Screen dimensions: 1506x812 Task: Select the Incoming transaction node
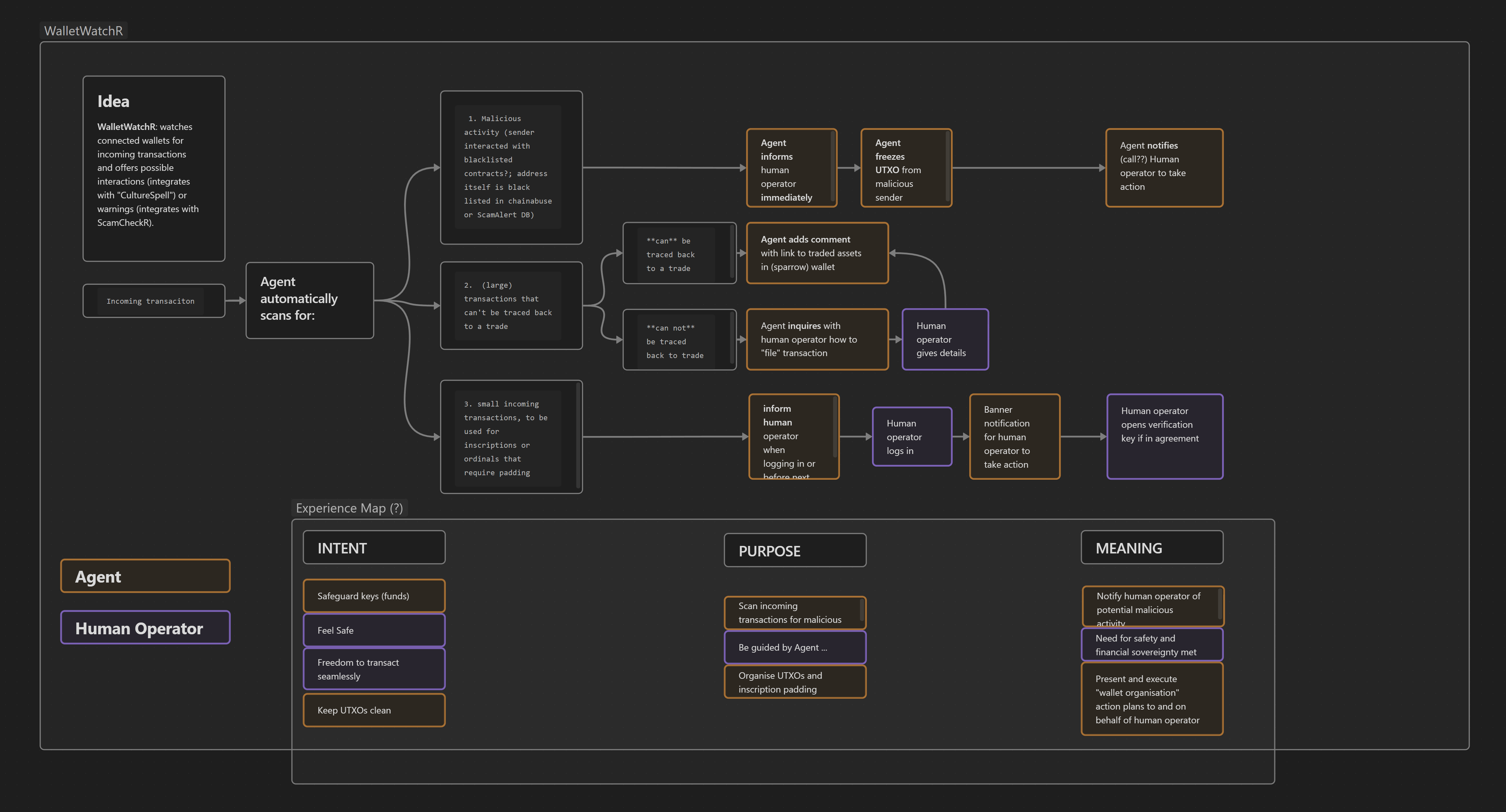[x=154, y=301]
